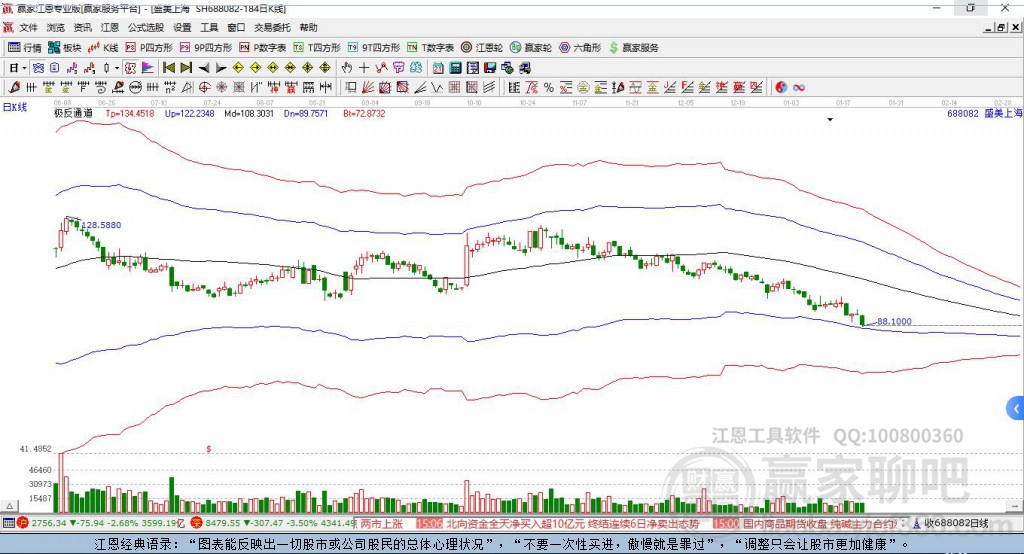
Task: Open 赢家服务 service with dollar icon
Action: [x=633, y=48]
